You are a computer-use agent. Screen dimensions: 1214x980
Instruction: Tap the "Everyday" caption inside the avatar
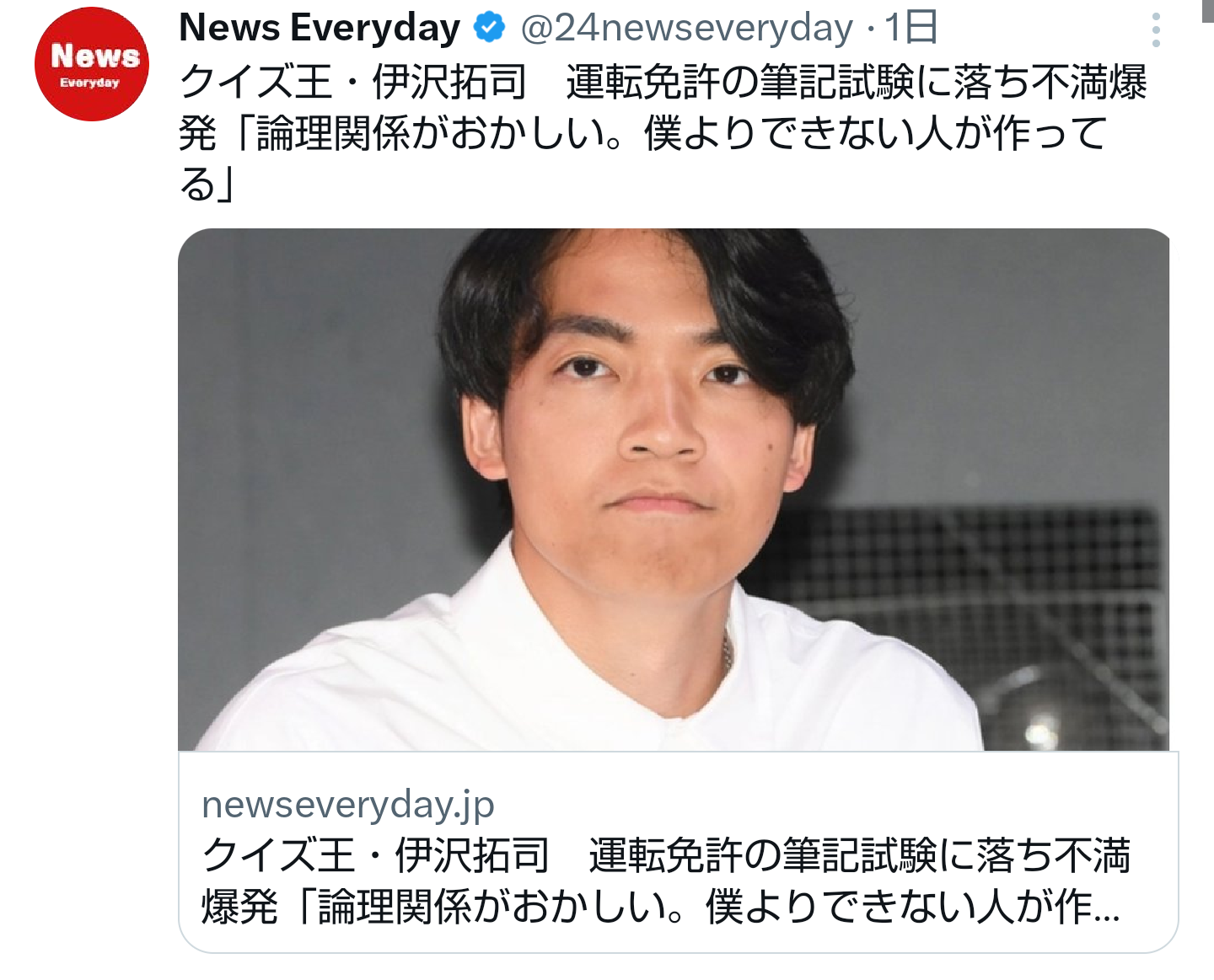(x=89, y=83)
